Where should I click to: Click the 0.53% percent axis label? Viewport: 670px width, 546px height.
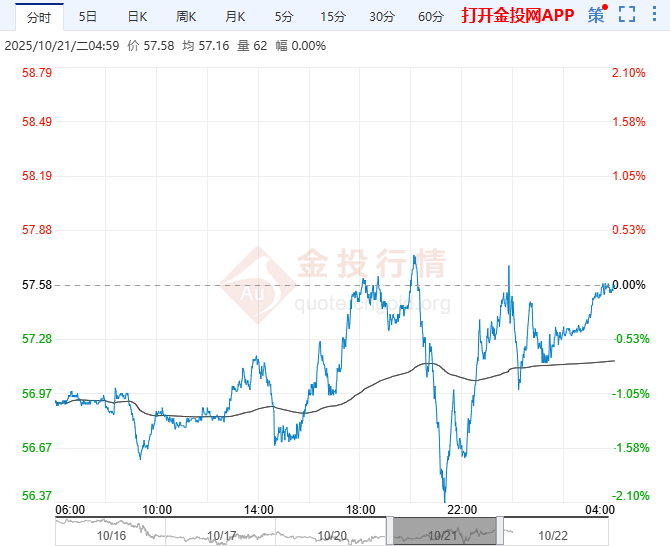point(629,230)
